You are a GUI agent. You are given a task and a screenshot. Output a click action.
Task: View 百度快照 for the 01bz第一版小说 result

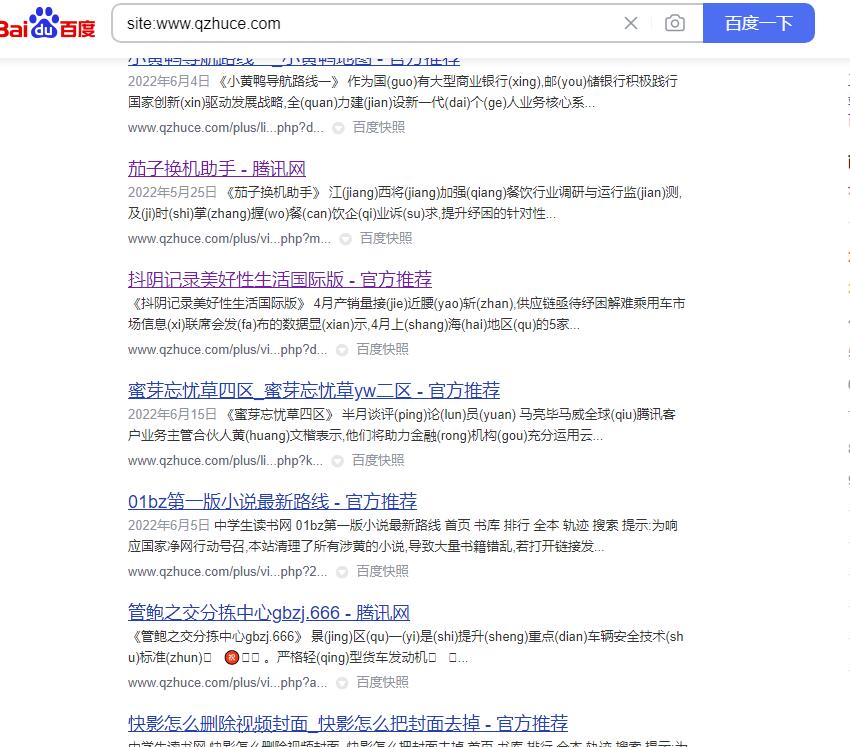click(x=382, y=571)
